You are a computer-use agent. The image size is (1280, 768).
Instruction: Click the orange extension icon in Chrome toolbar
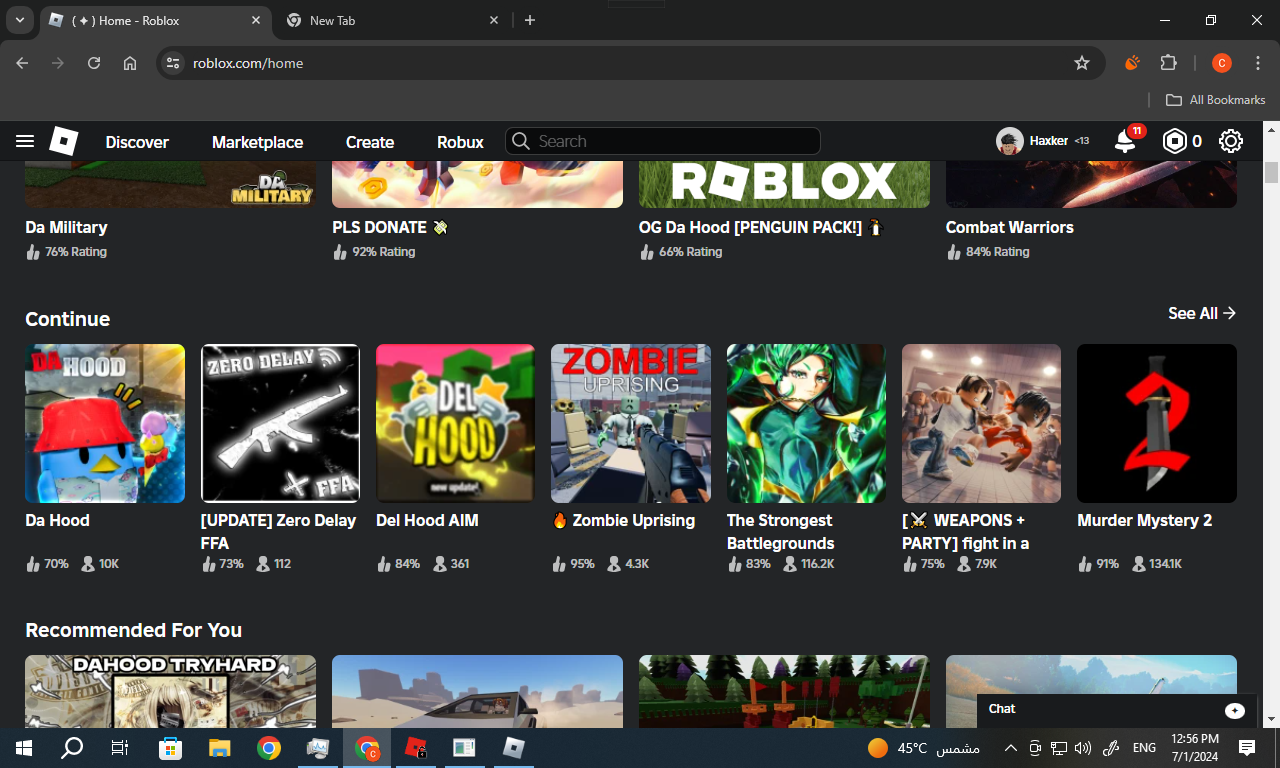(1132, 63)
